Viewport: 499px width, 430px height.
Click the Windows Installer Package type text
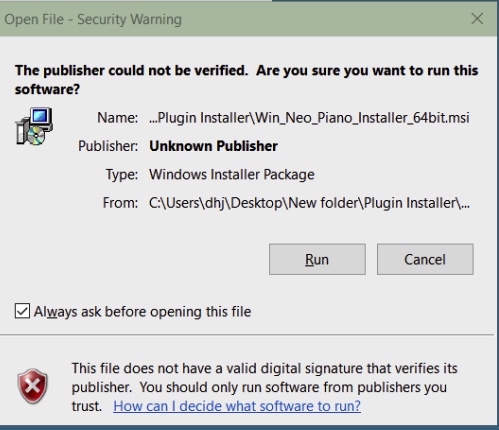(232, 175)
